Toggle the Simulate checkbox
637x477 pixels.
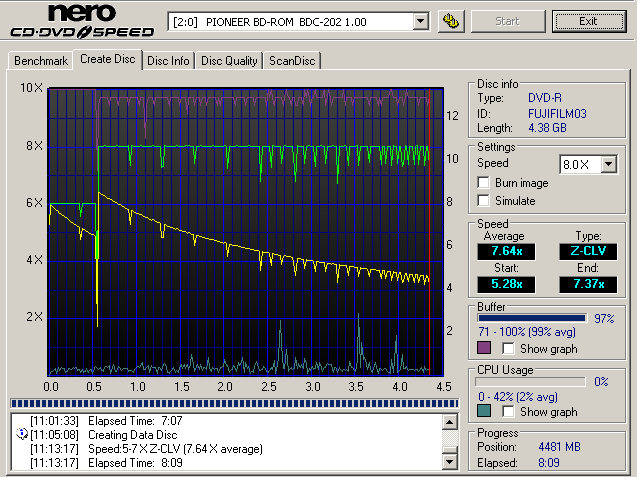[x=485, y=201]
